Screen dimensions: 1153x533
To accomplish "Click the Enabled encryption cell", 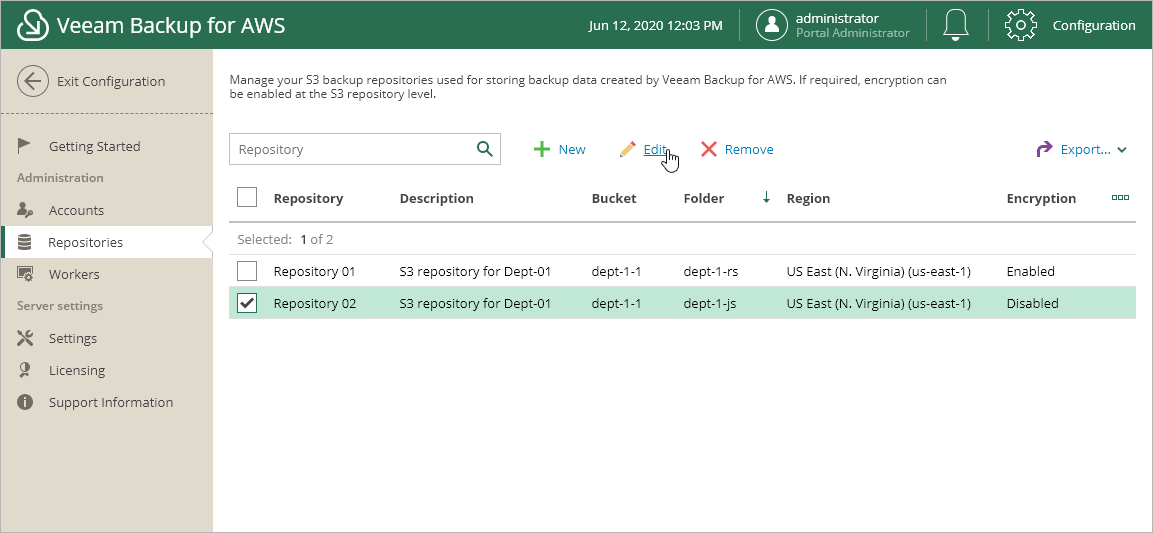I will [x=1030, y=271].
